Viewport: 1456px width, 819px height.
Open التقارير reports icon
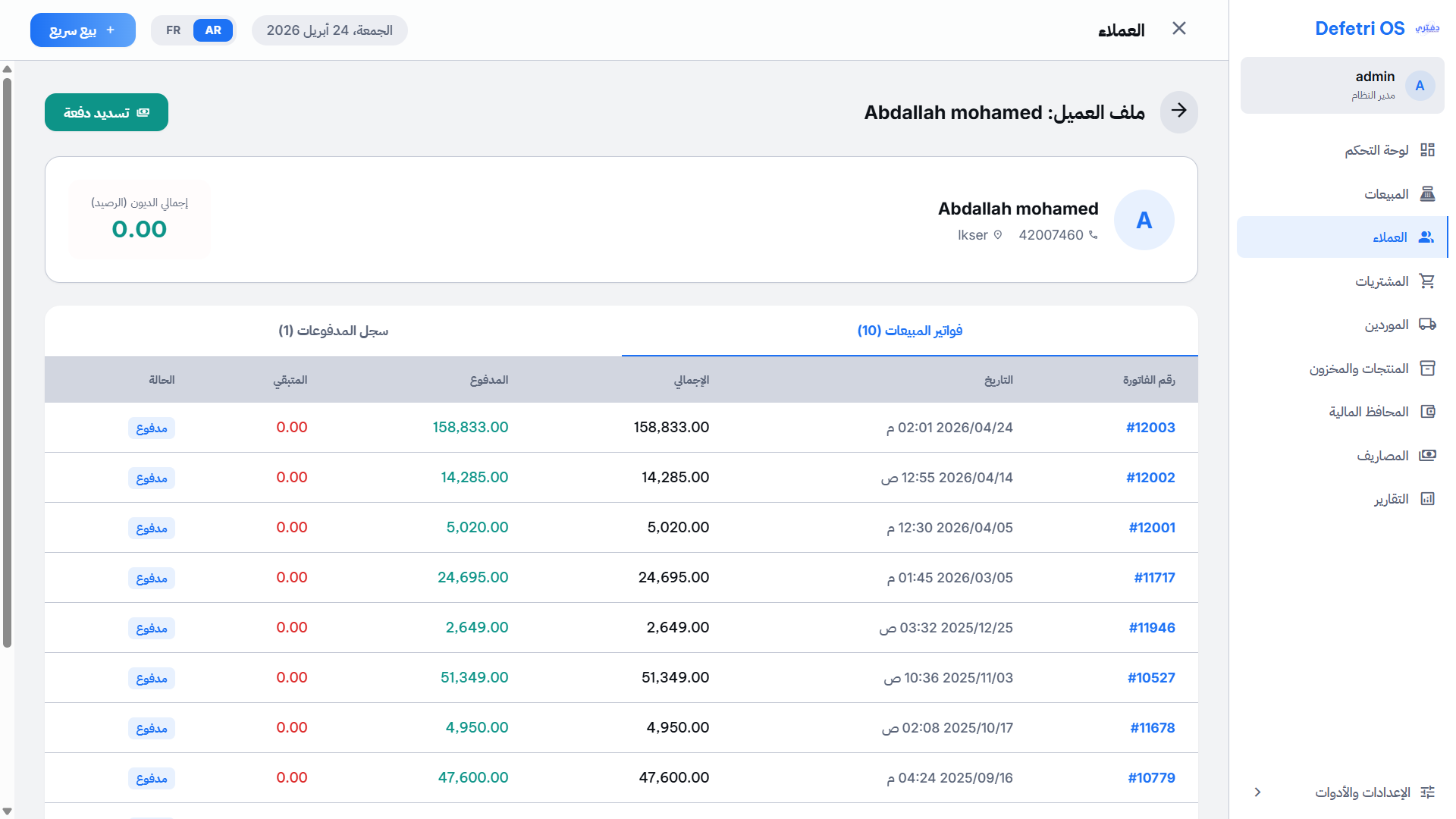[x=1428, y=498]
